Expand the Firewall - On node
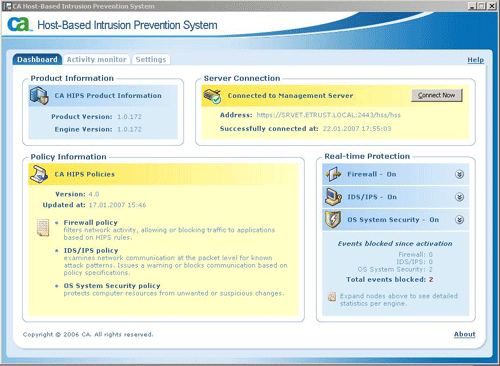The image size is (500, 366). [x=459, y=174]
